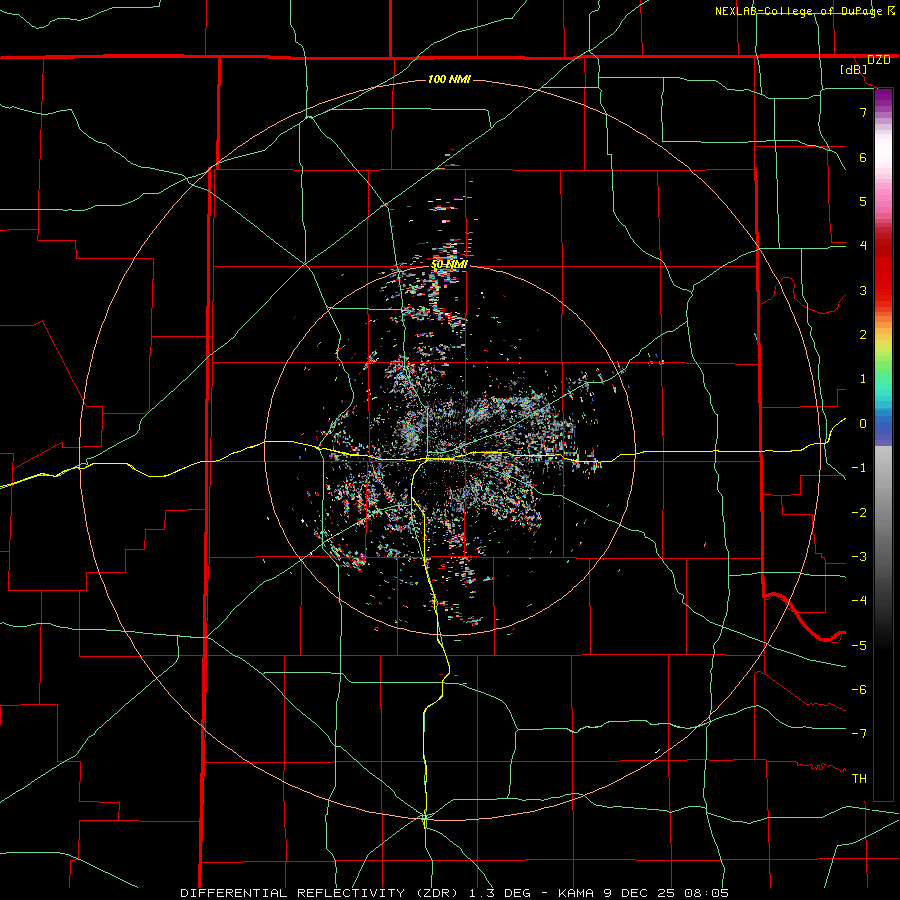Click the KAMA 9 DEC 25 08:05 timestamp
Screen dimensions: 900x900
pyautogui.click(x=643, y=893)
